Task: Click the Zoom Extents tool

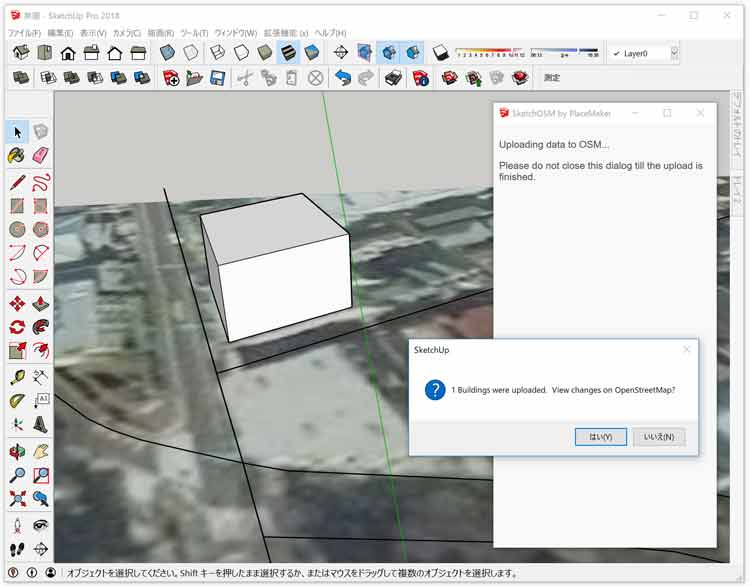Action: (x=17, y=498)
